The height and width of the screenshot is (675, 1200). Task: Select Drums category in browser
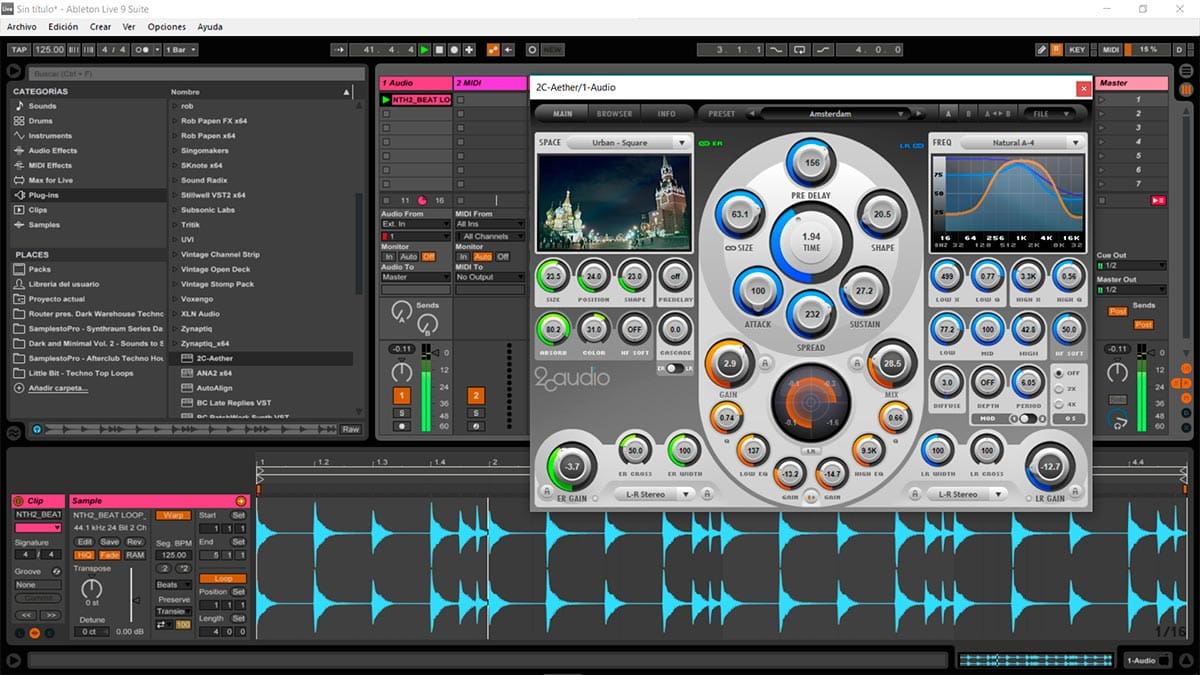41,121
